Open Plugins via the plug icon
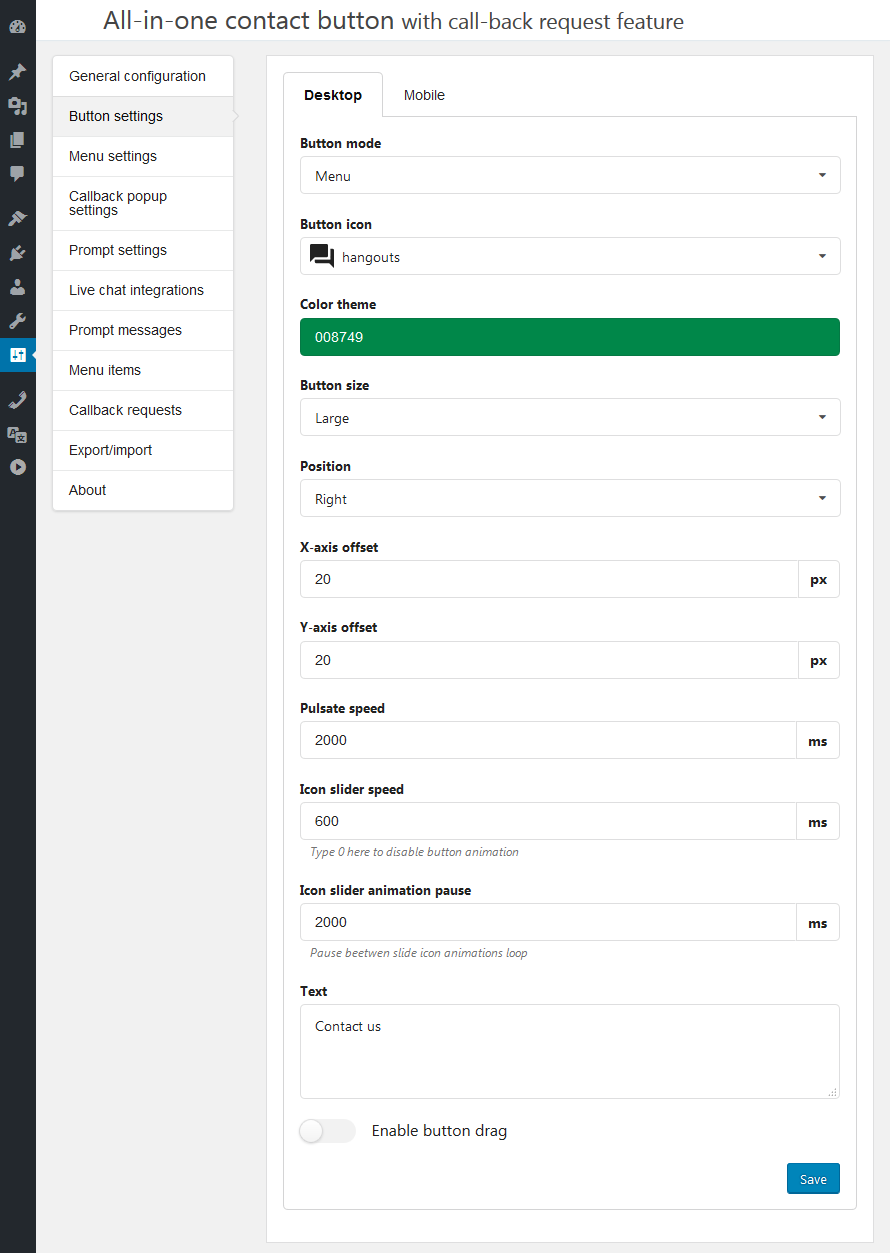The width and height of the screenshot is (890, 1253). tap(17, 253)
